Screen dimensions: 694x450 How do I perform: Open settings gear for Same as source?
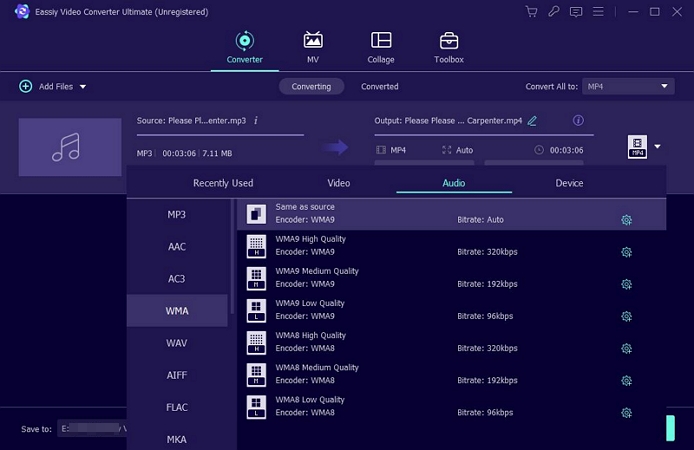626,220
